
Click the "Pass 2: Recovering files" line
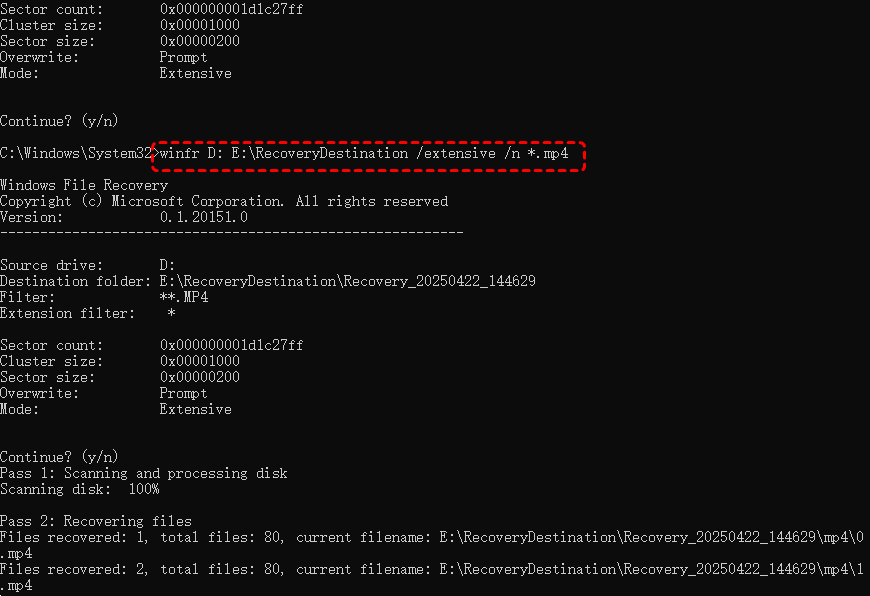[x=96, y=521]
